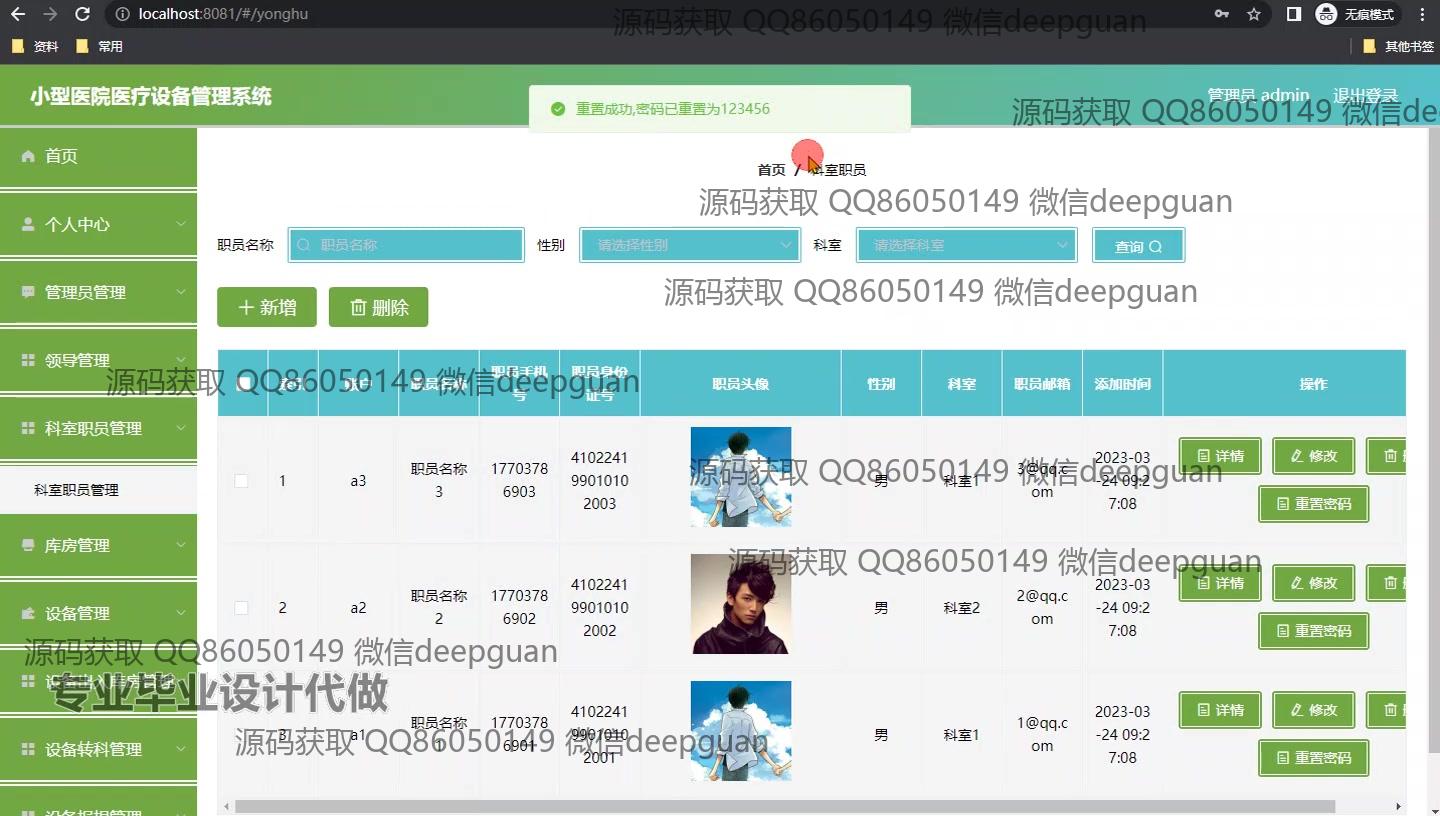Viewport: 1440px width, 816px height.
Task: Open 设备管理 sidebar menu
Action: (98, 613)
